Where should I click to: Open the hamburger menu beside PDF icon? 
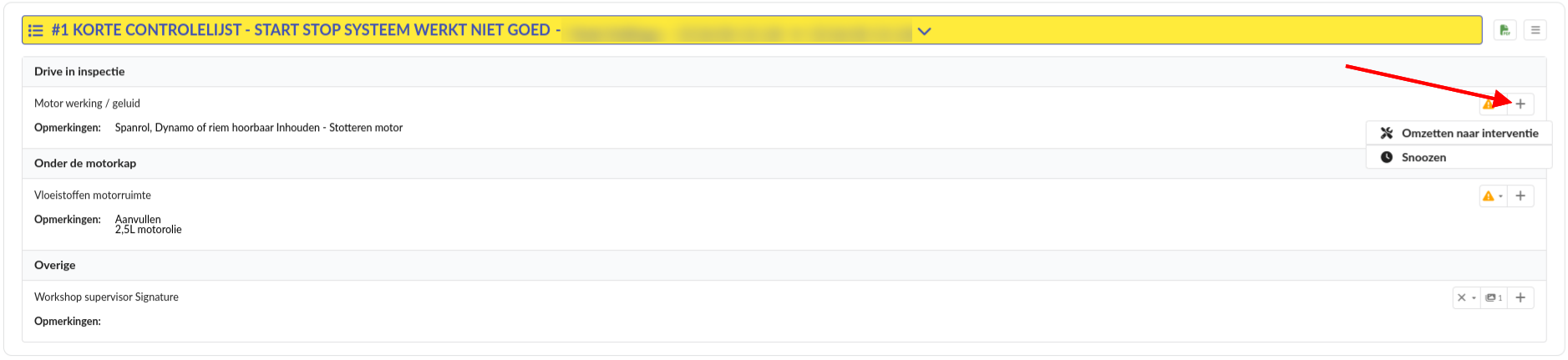(1535, 30)
